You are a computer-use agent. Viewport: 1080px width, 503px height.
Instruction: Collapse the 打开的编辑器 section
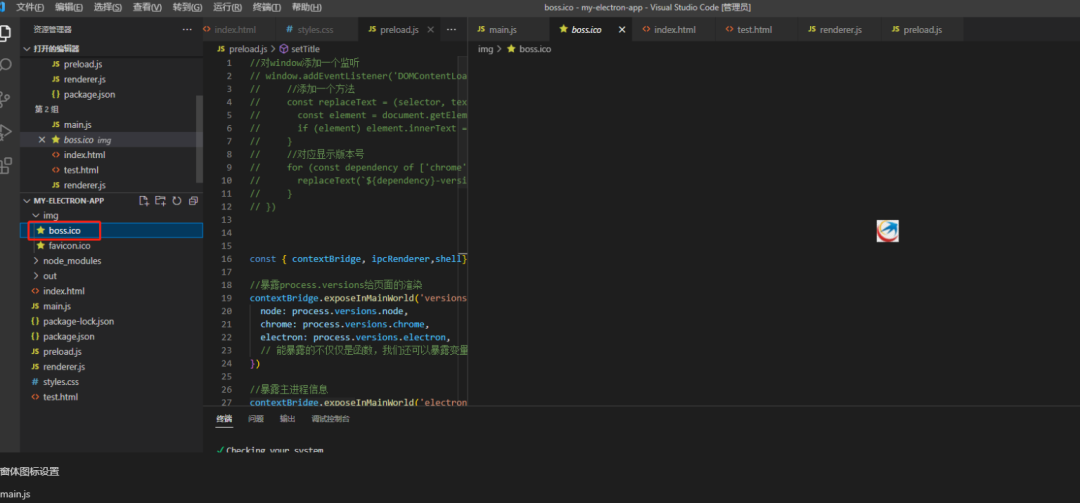(x=56, y=49)
